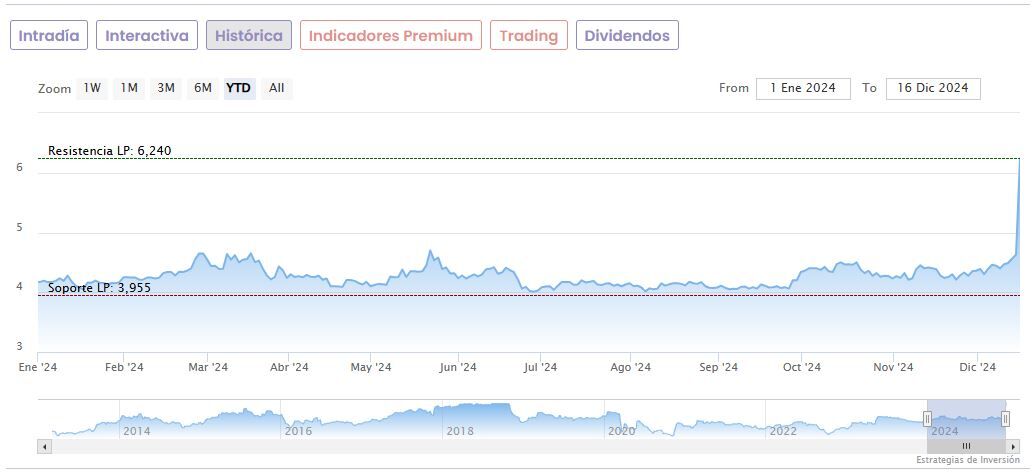Click the scrollbar right arrow button
The height and width of the screenshot is (476, 1036).
[x=1013, y=446]
